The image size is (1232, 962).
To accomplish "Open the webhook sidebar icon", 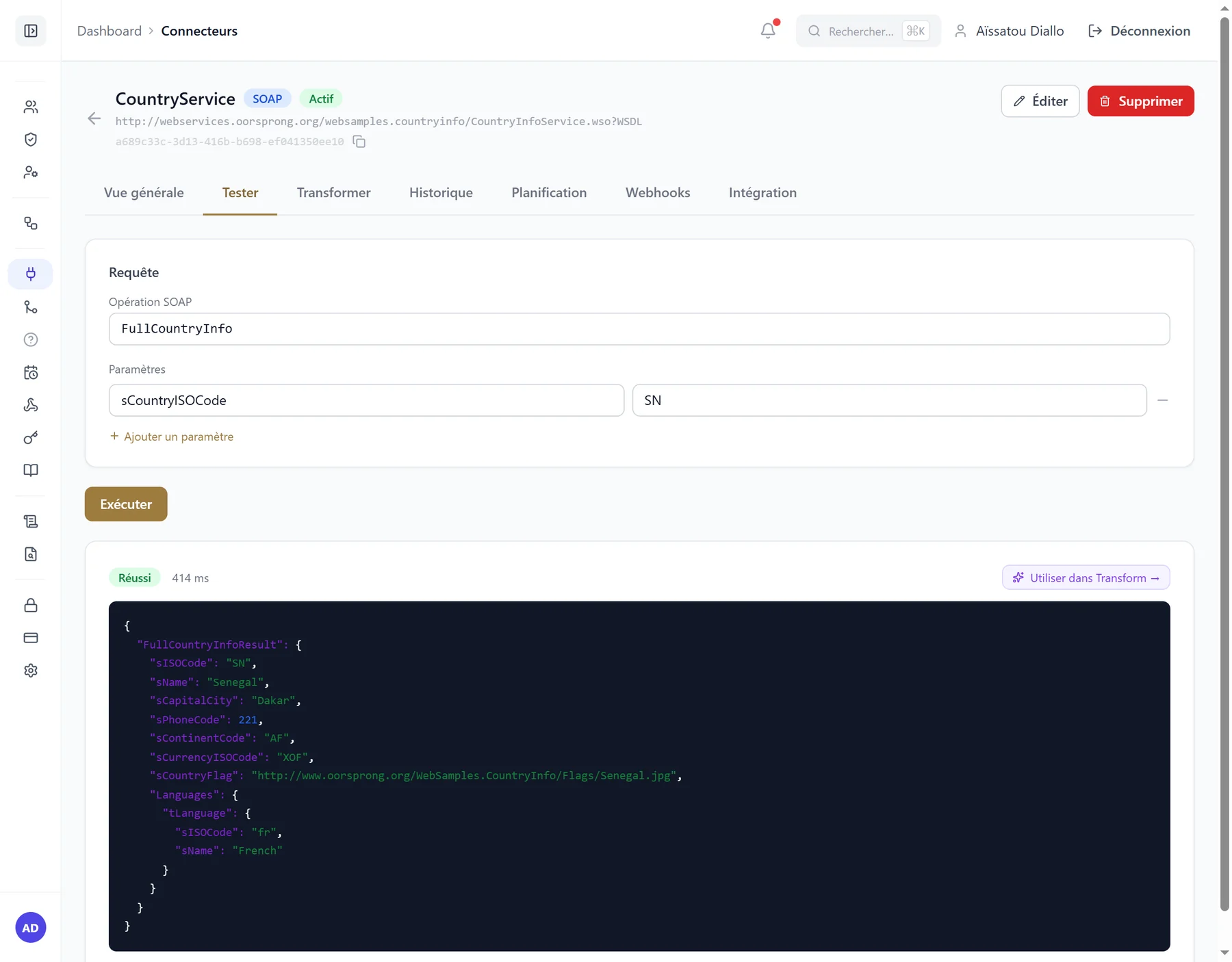I will (x=31, y=405).
